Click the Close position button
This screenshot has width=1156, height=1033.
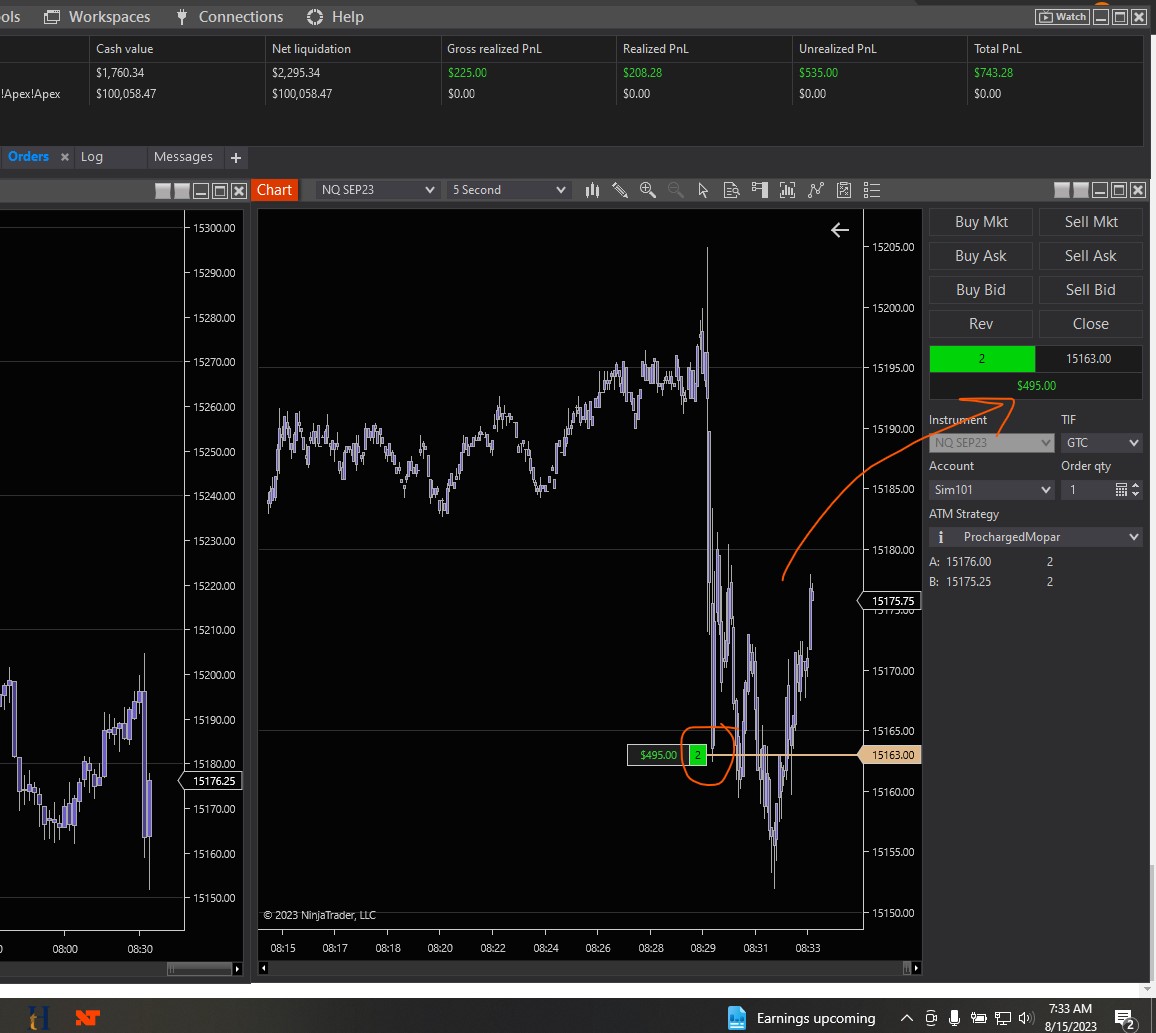(1090, 324)
